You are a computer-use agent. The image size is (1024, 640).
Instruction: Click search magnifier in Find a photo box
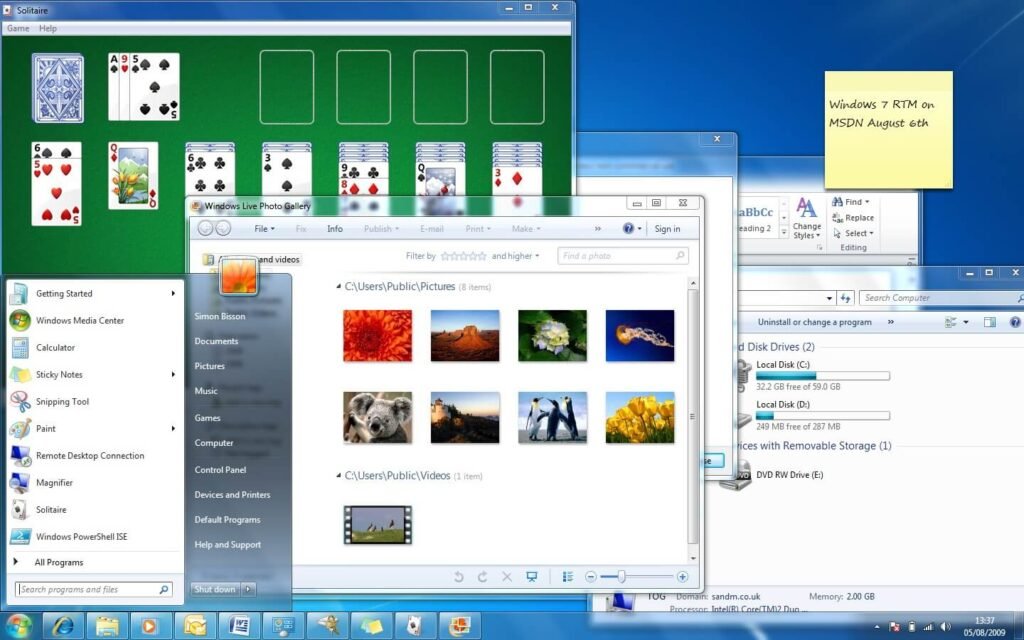[680, 255]
